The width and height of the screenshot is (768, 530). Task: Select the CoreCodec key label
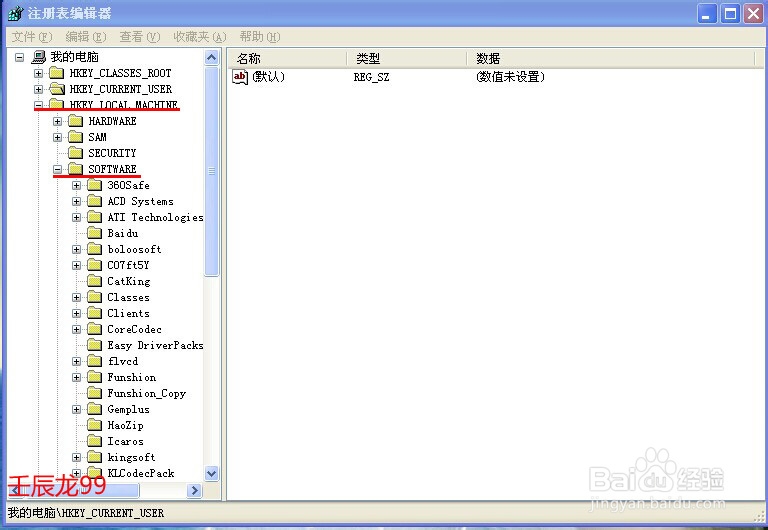coord(134,330)
